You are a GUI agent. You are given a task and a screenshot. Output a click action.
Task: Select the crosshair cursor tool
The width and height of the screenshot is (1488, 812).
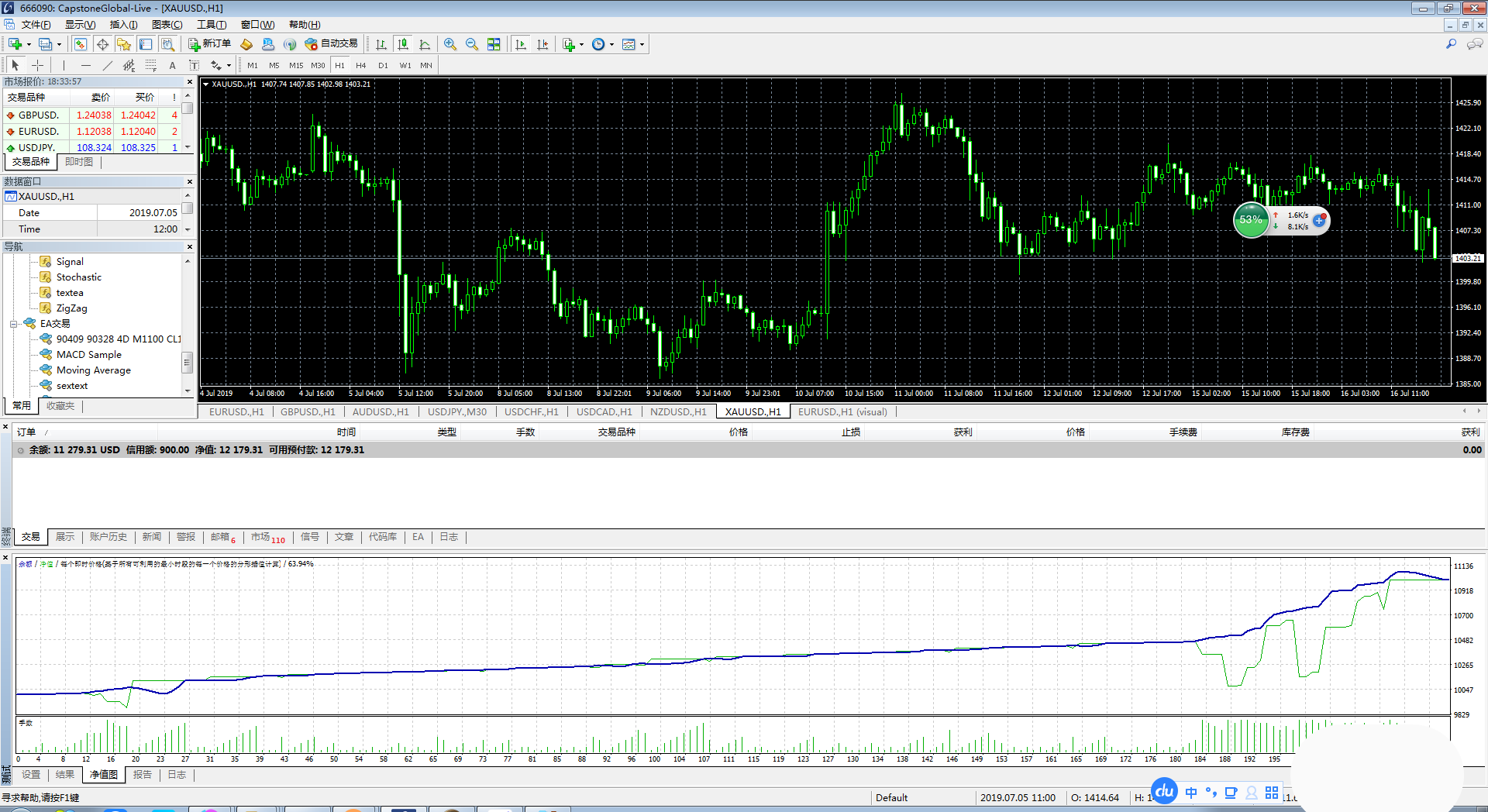coord(37,66)
